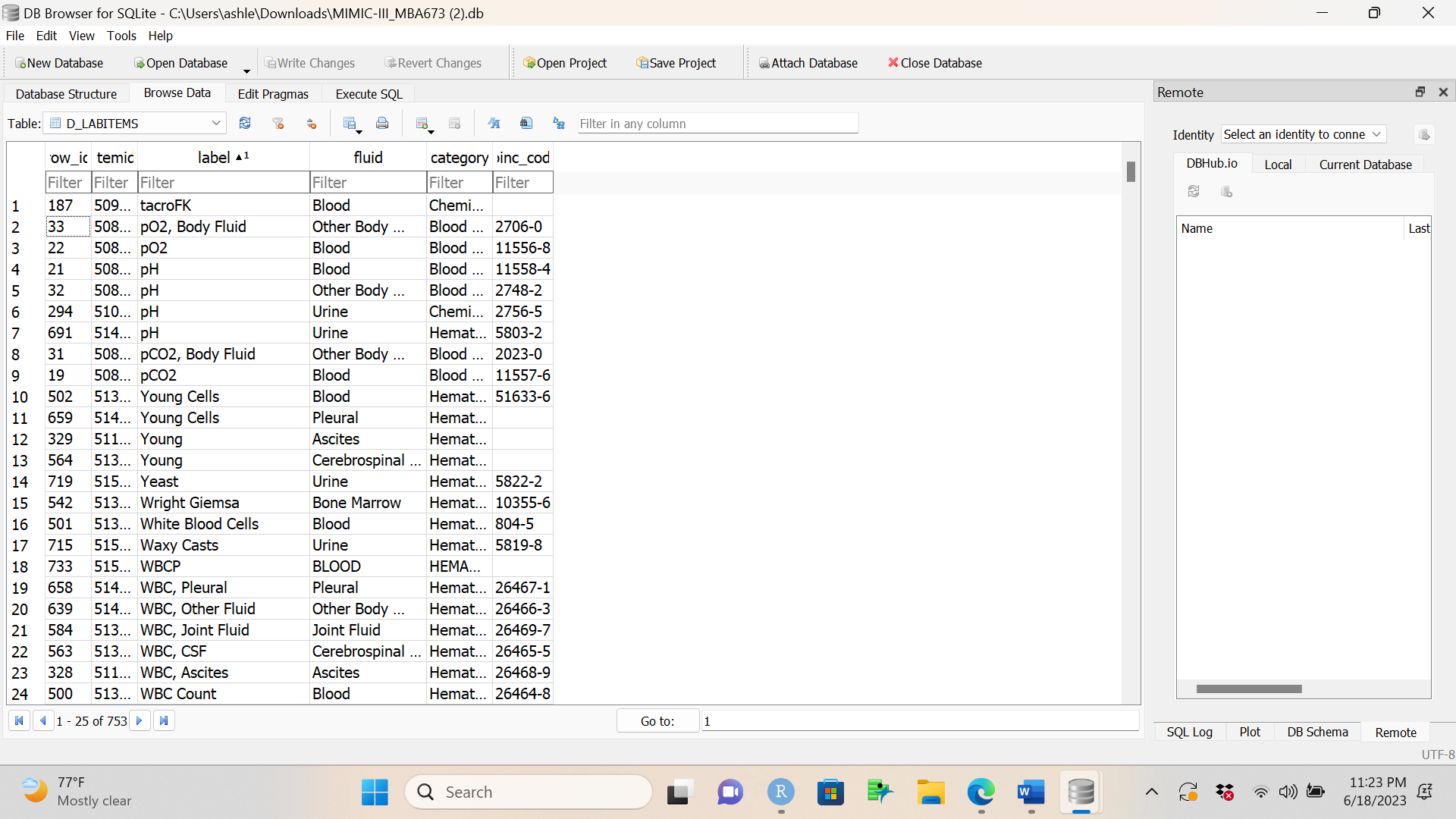Refresh the remote database list
Image resolution: width=1456 pixels, height=819 pixels.
[1194, 192]
